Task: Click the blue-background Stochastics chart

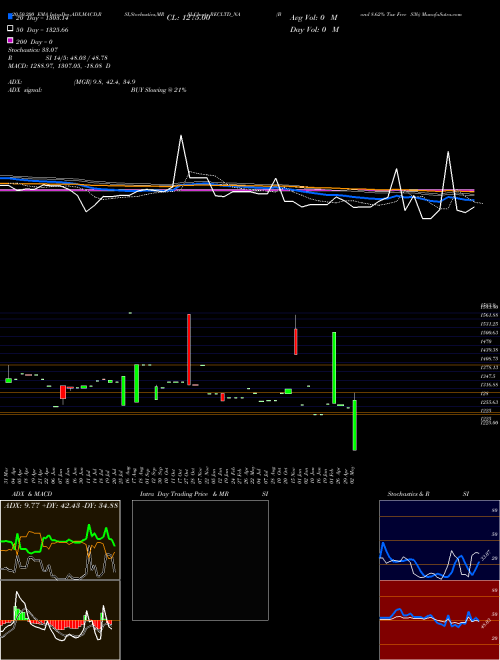Action: click(x=439, y=540)
